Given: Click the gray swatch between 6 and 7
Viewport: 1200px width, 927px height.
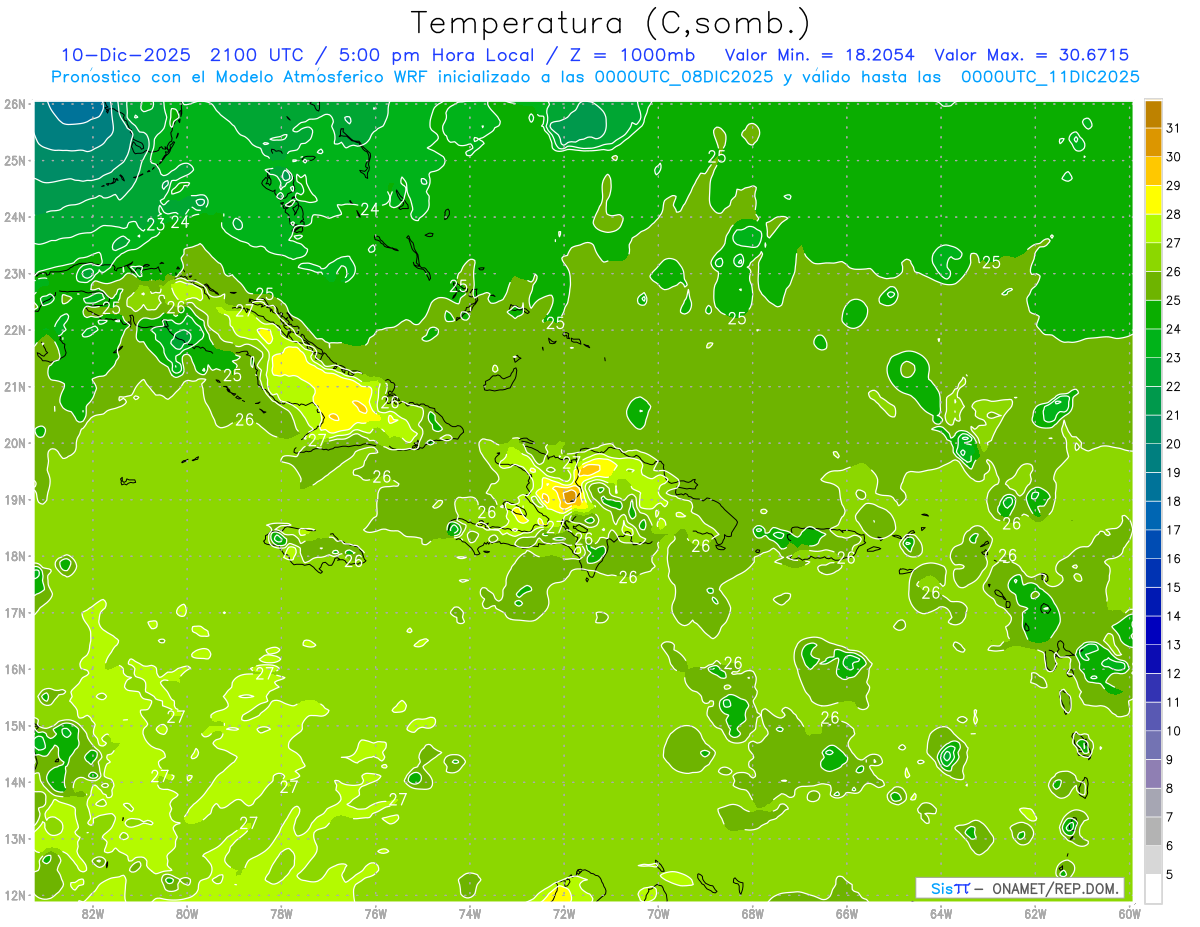Looking at the screenshot, I should [x=1153, y=831].
